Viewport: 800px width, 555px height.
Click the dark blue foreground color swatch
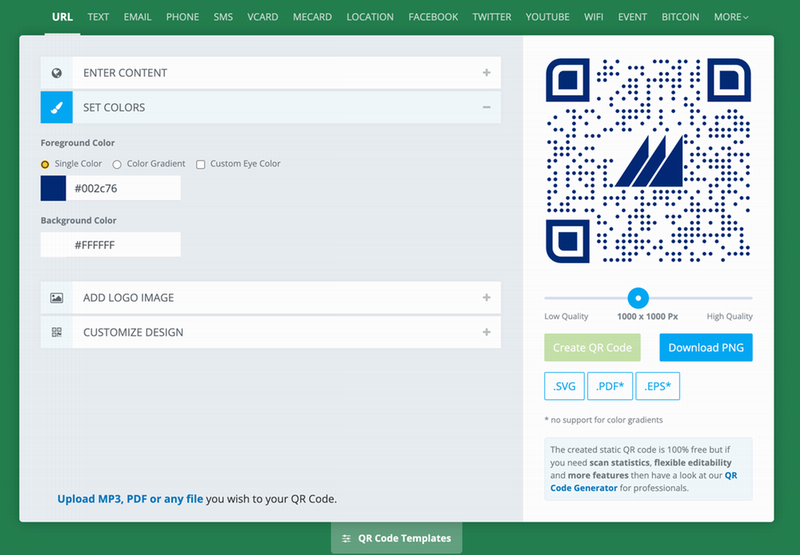point(53,188)
